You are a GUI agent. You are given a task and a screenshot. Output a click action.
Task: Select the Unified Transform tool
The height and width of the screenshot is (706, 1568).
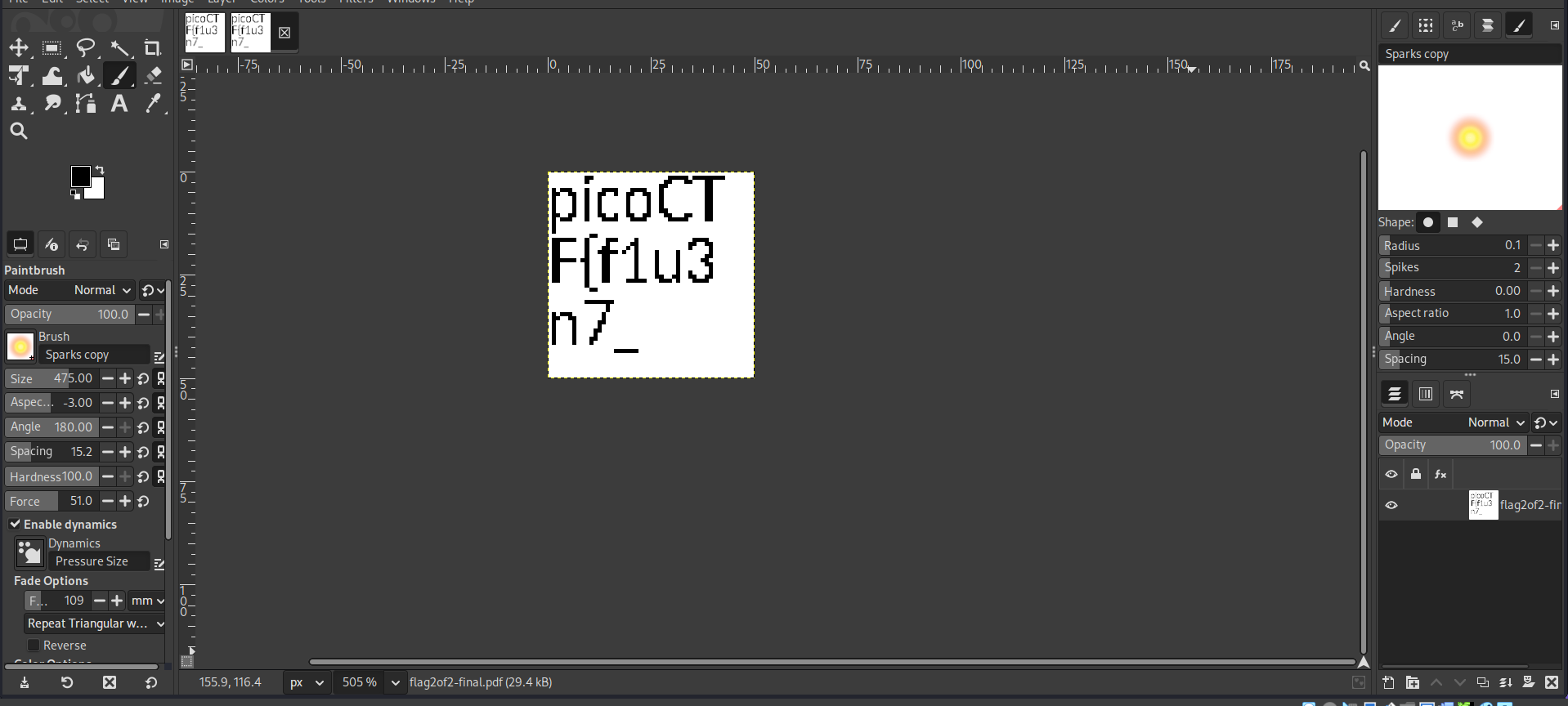[x=19, y=76]
